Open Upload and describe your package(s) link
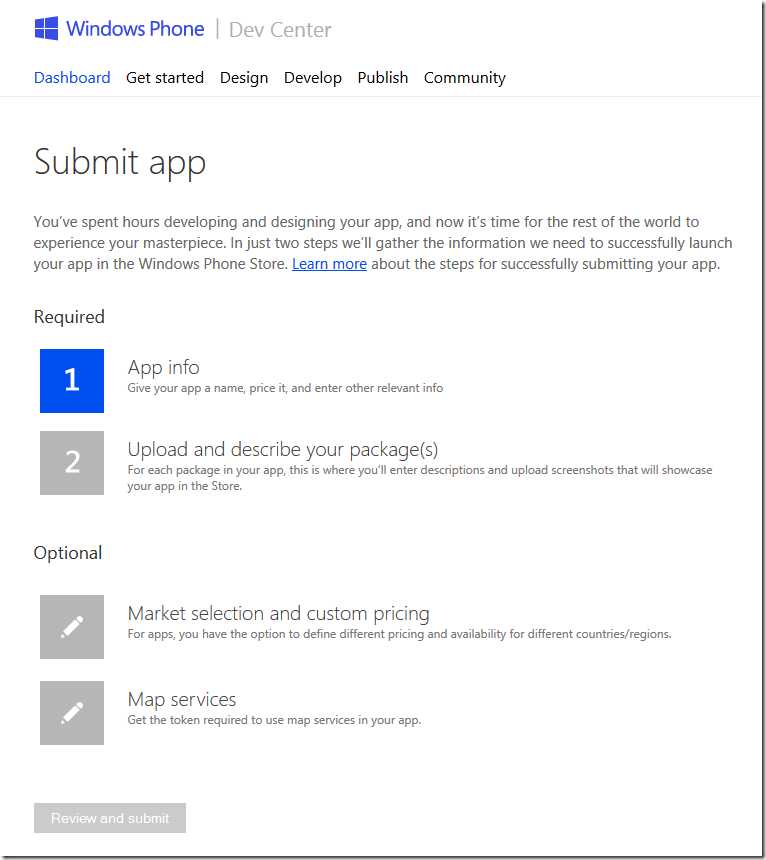Image resolution: width=766 pixels, height=860 pixels. tap(283, 450)
